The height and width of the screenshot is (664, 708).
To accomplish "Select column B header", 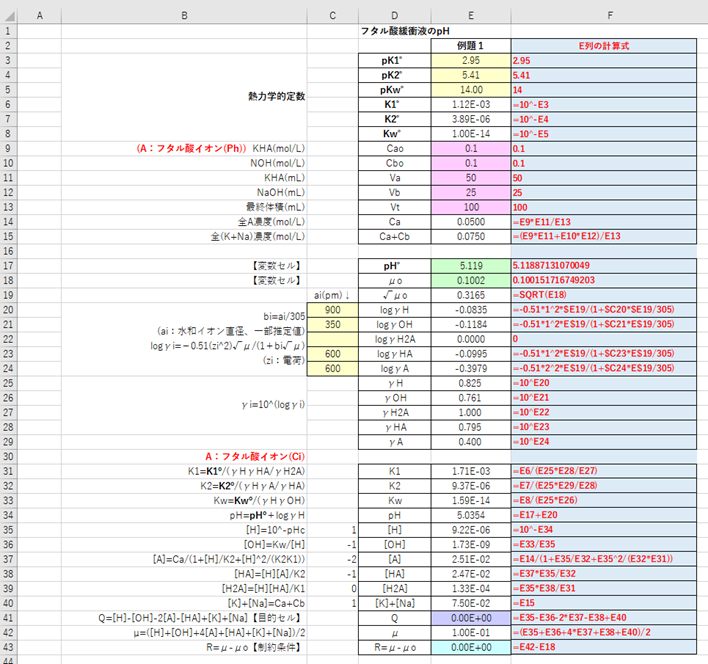I will pos(184,16).
